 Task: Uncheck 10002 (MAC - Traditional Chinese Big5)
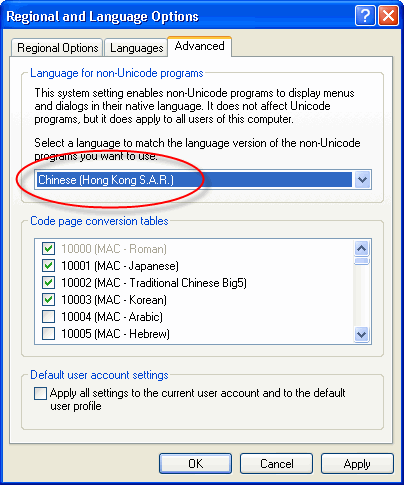pyautogui.click(x=48, y=283)
